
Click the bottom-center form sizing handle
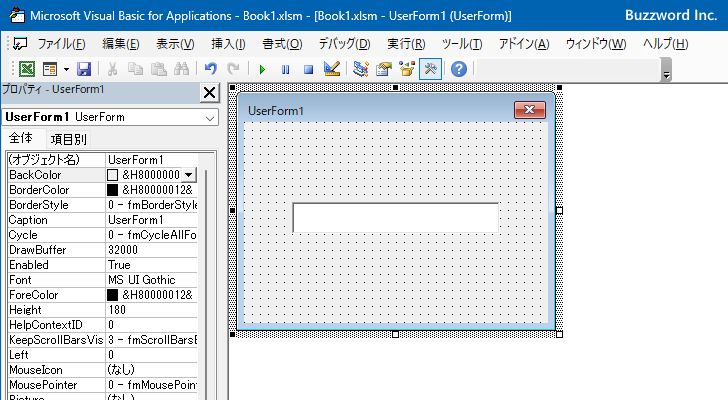pyautogui.click(x=396, y=335)
